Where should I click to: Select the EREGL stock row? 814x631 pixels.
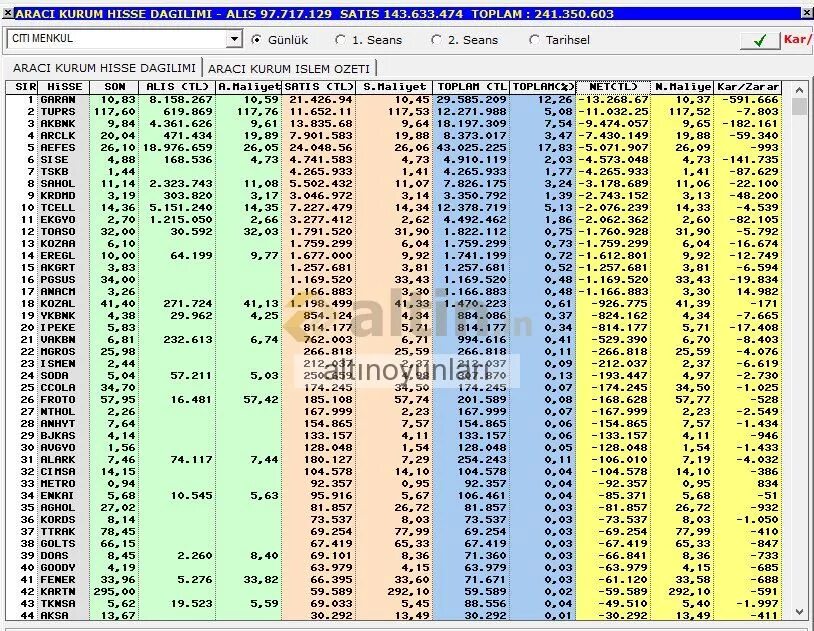(x=394, y=256)
